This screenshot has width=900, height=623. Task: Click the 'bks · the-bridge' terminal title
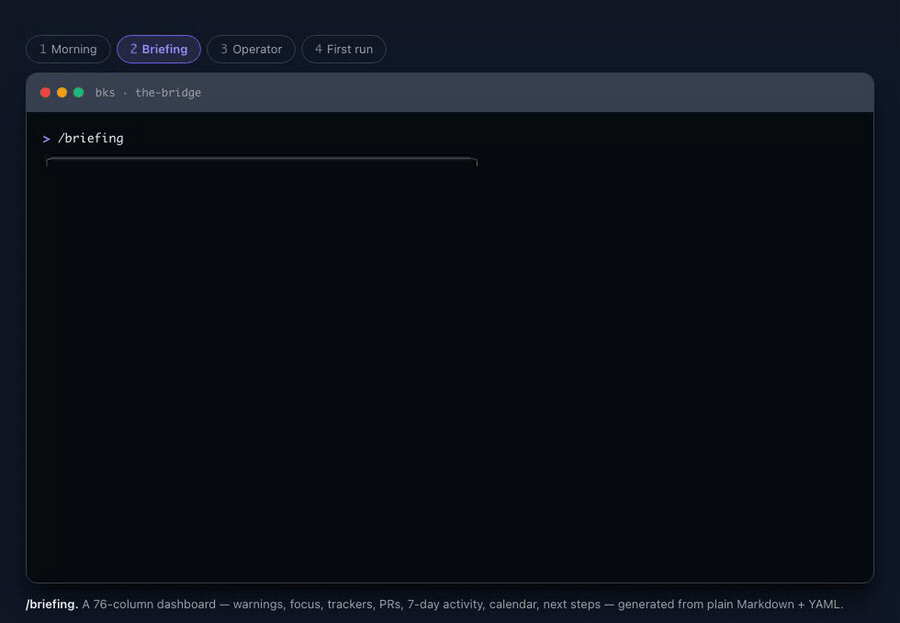click(x=148, y=92)
